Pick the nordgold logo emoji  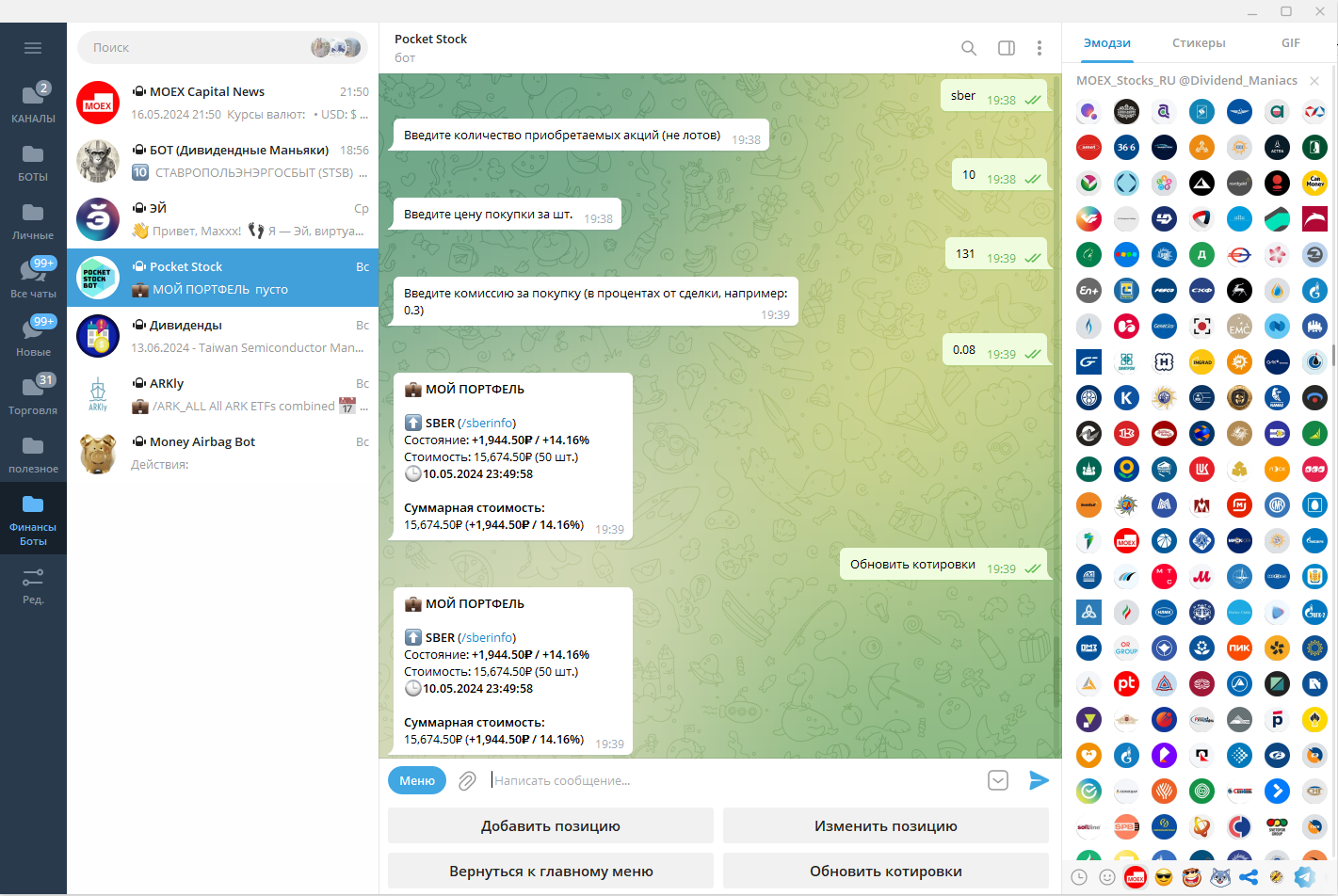pos(1239,183)
